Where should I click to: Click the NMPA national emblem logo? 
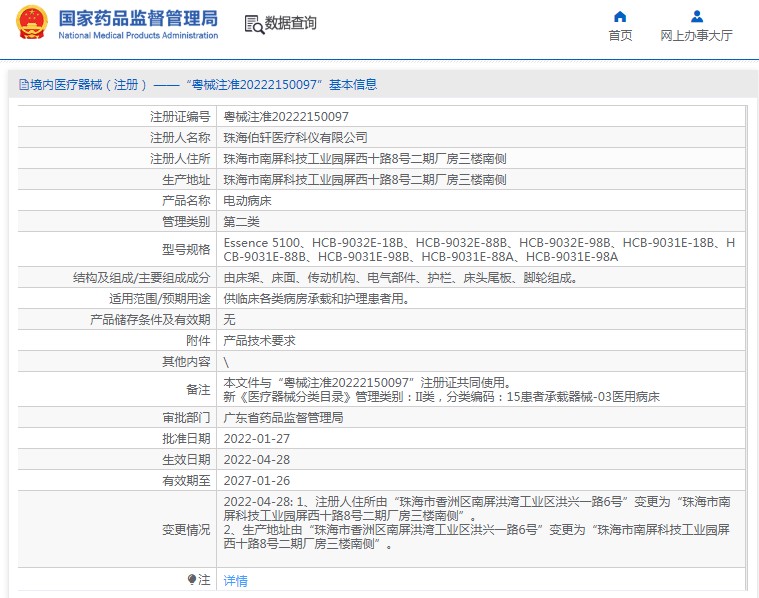(32, 22)
